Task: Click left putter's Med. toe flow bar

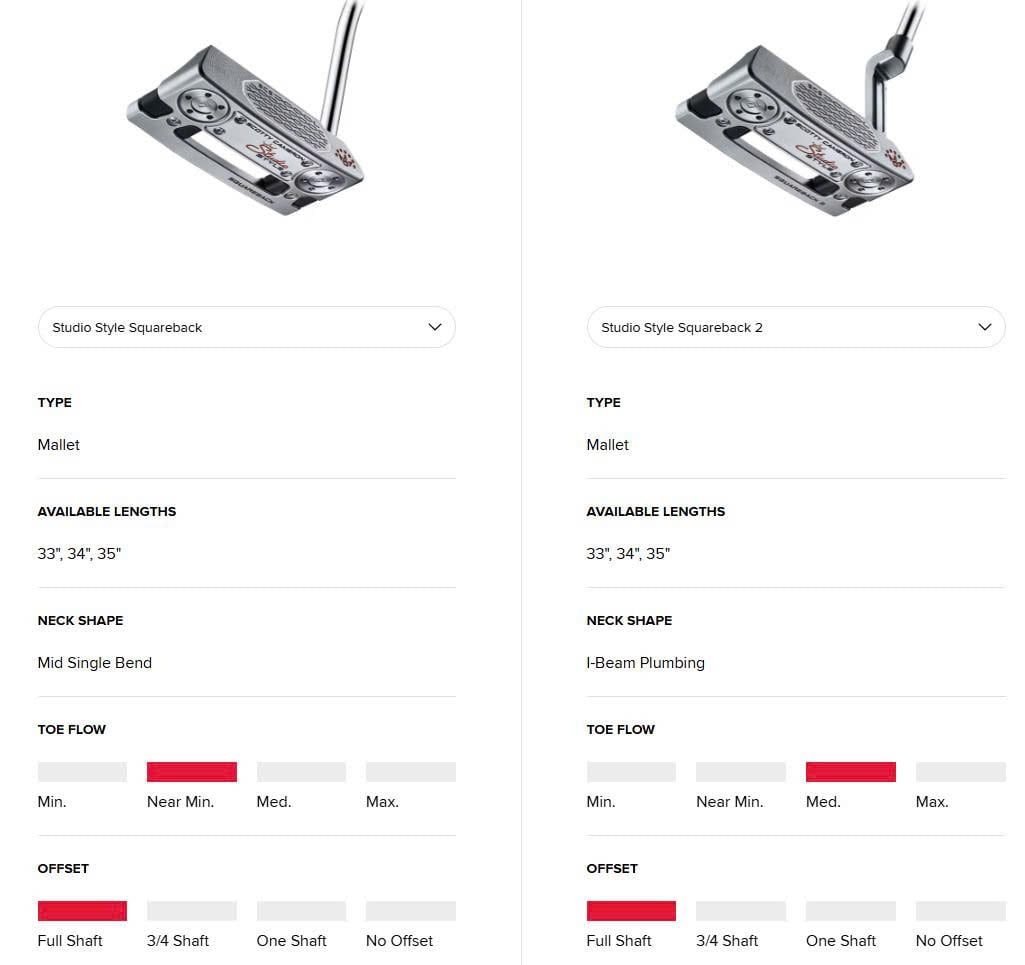Action: tap(301, 772)
